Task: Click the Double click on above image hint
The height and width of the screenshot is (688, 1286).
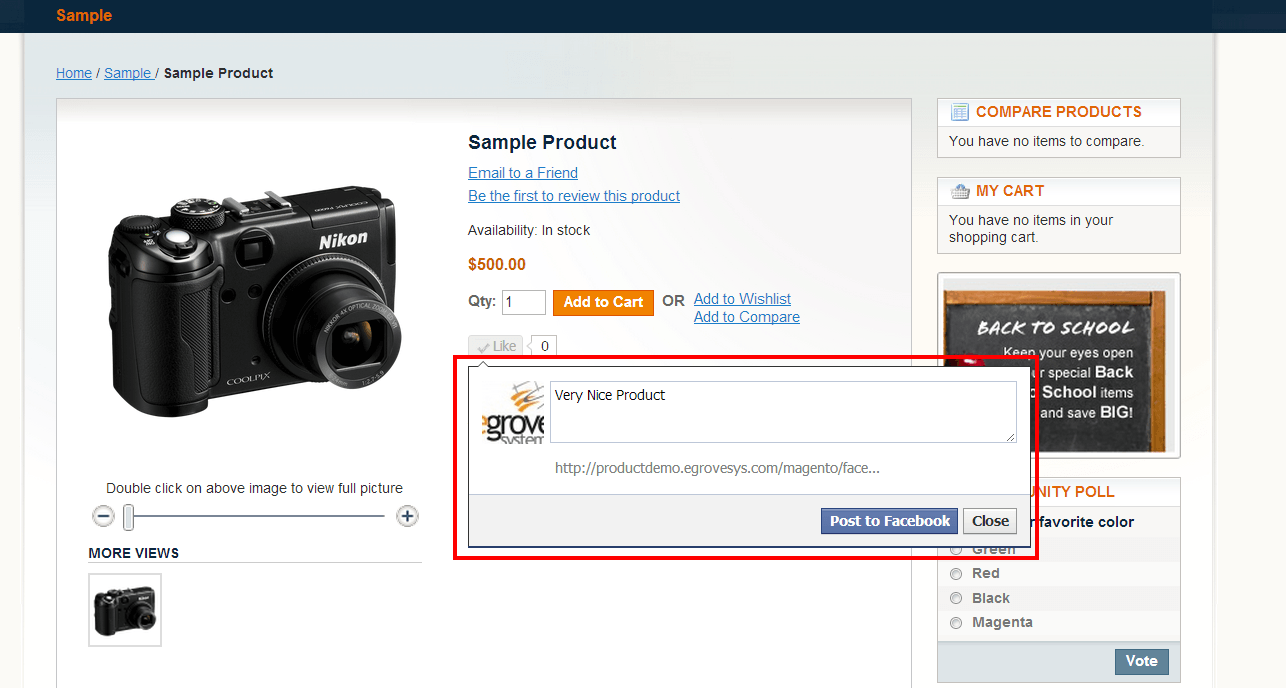Action: [x=255, y=488]
